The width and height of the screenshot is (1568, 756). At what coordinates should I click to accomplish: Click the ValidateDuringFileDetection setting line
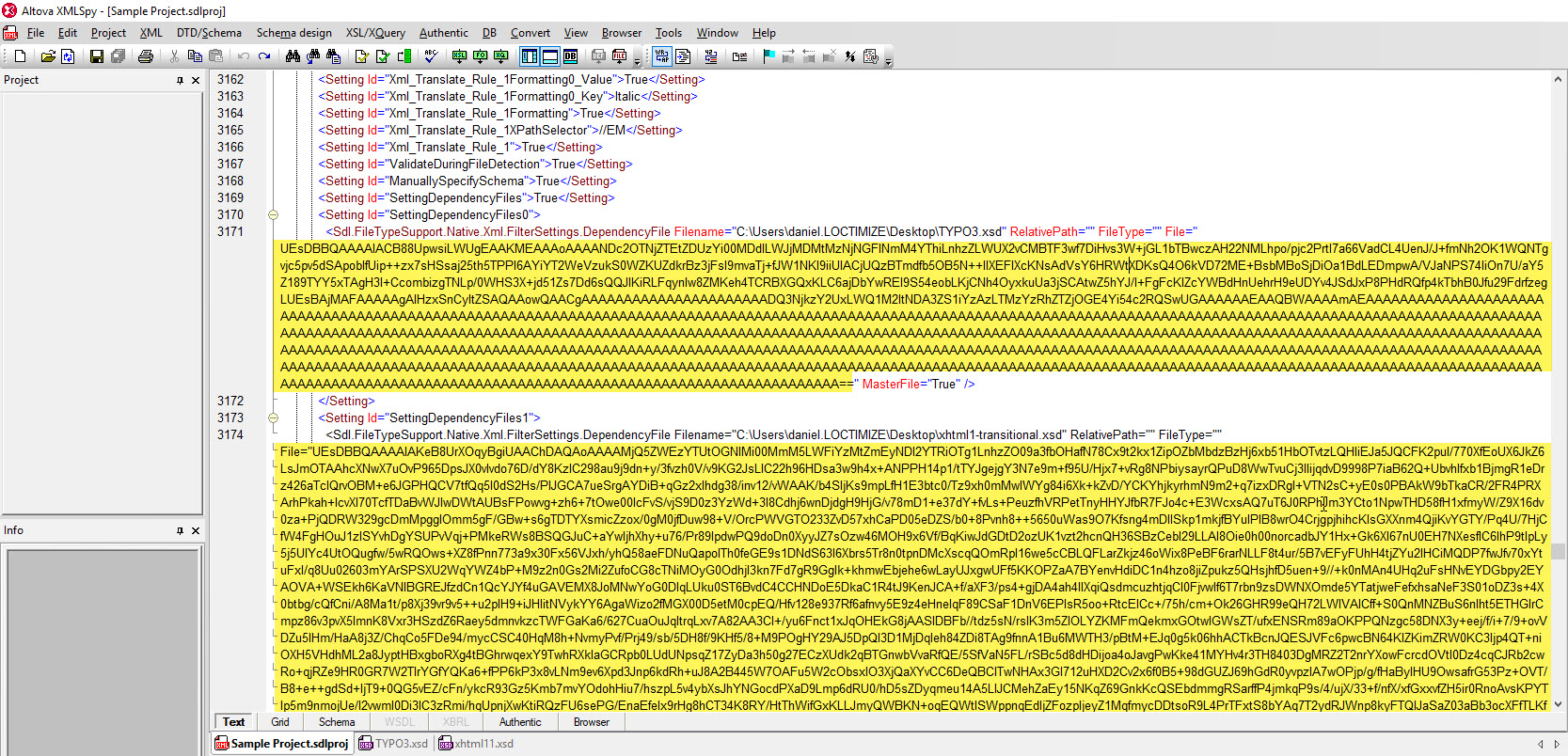pyautogui.click(x=475, y=164)
